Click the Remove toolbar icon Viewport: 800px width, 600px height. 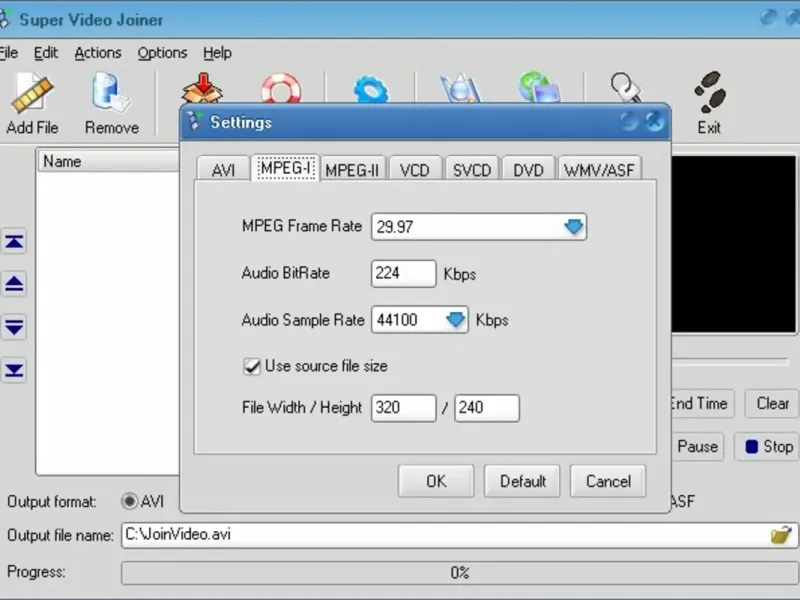(x=111, y=92)
